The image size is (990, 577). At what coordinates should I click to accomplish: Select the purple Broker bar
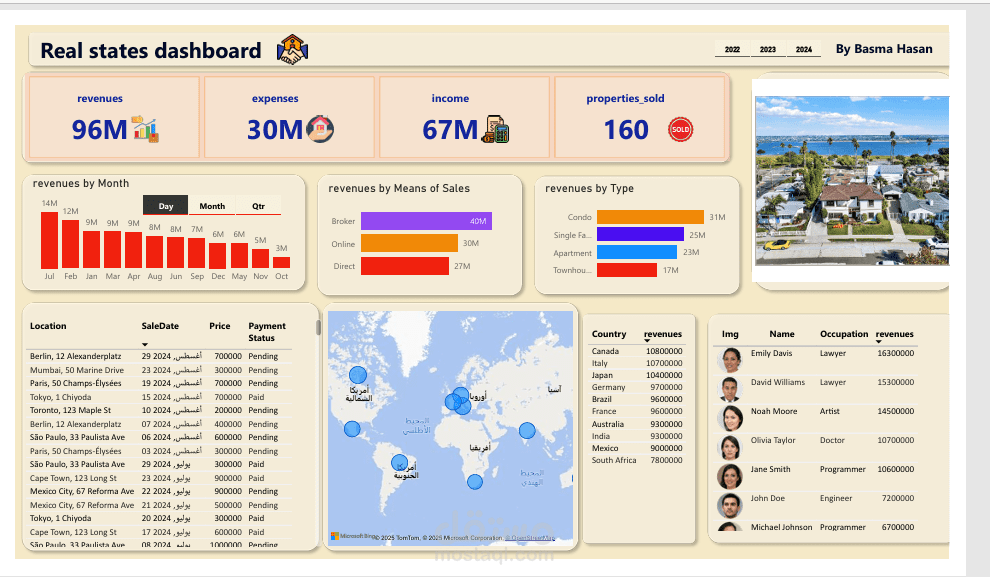426,221
